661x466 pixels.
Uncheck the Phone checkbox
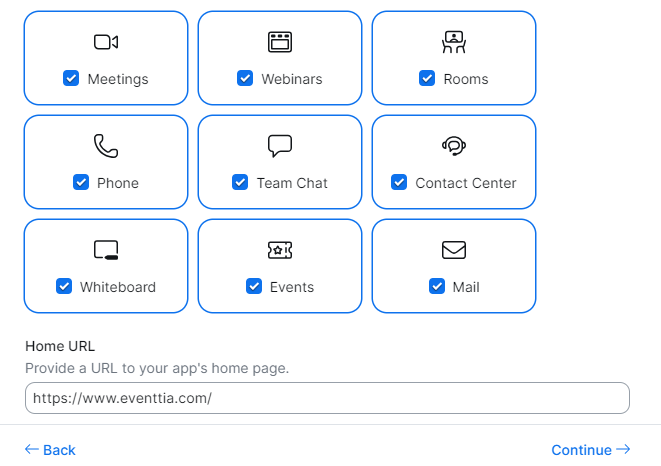coord(81,183)
